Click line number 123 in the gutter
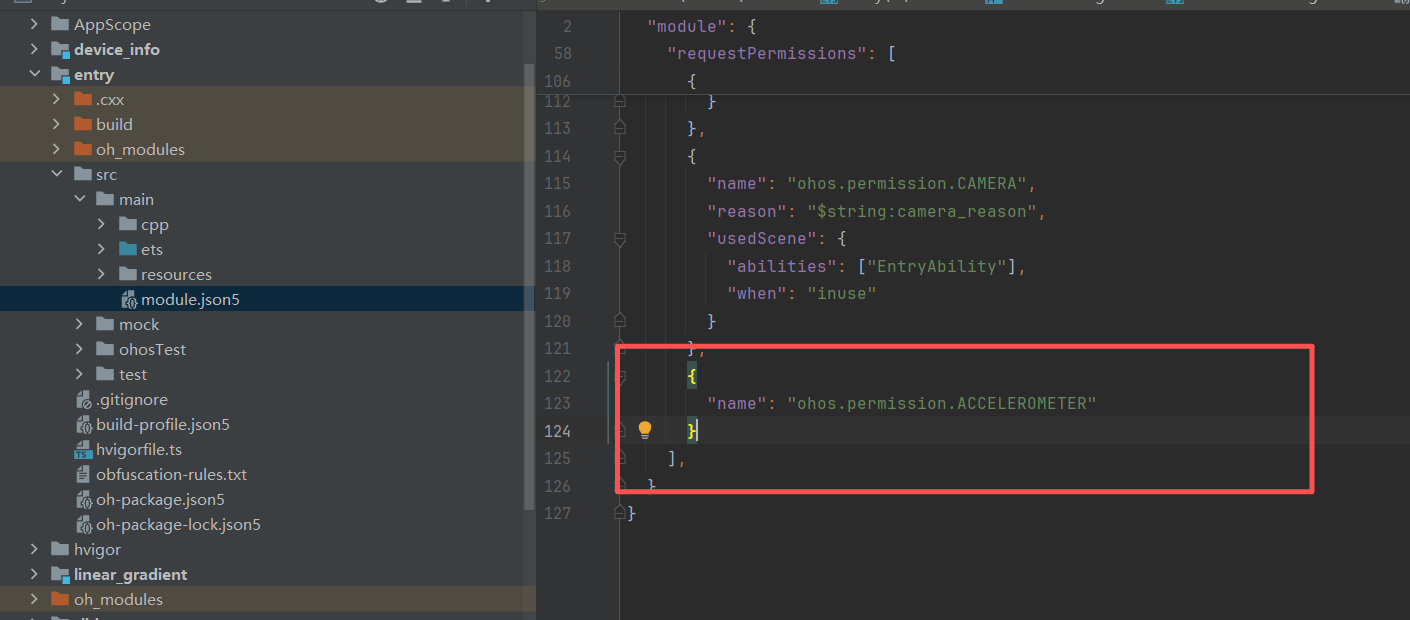 click(x=557, y=403)
